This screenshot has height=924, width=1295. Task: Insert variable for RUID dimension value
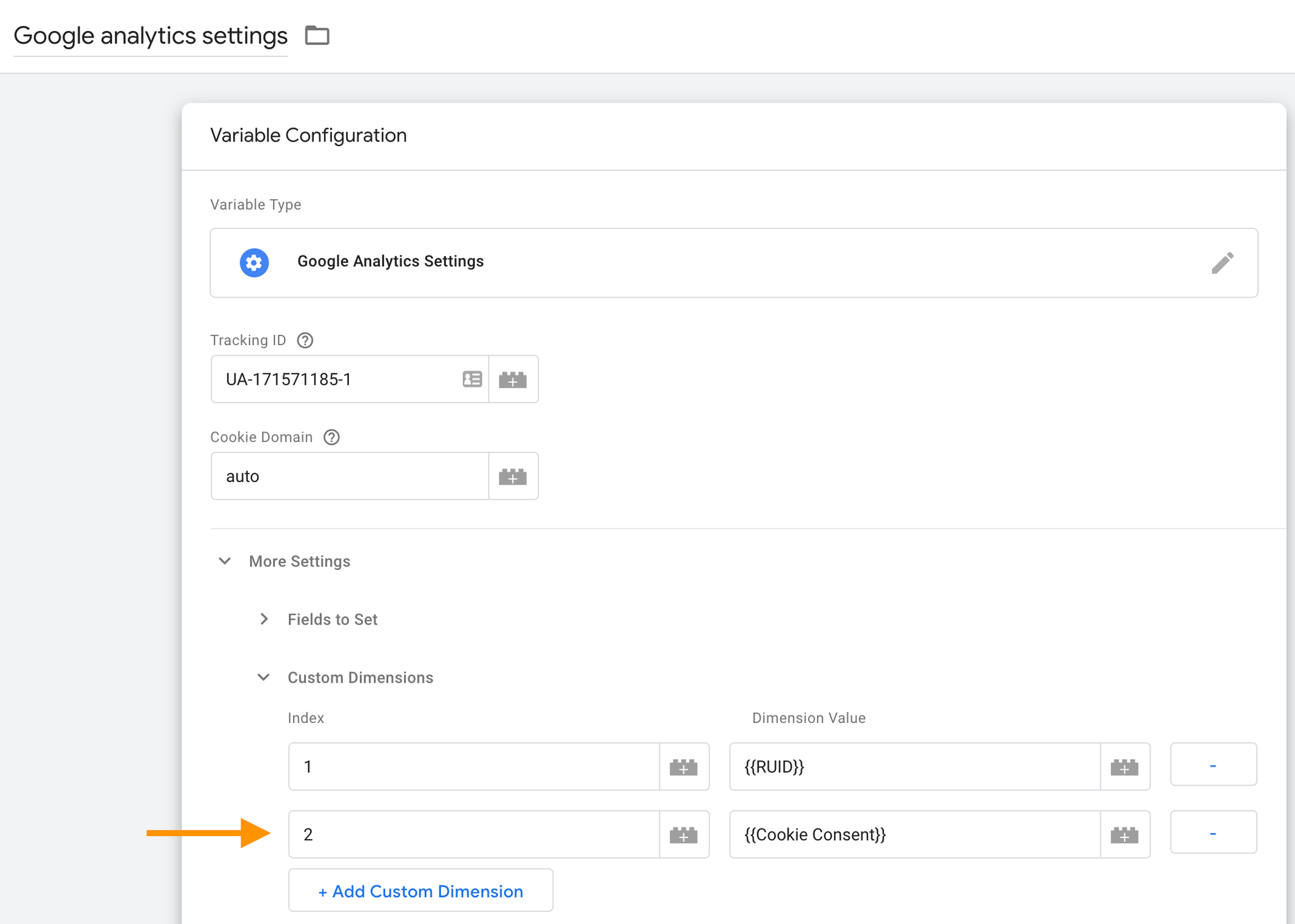tap(1124, 767)
